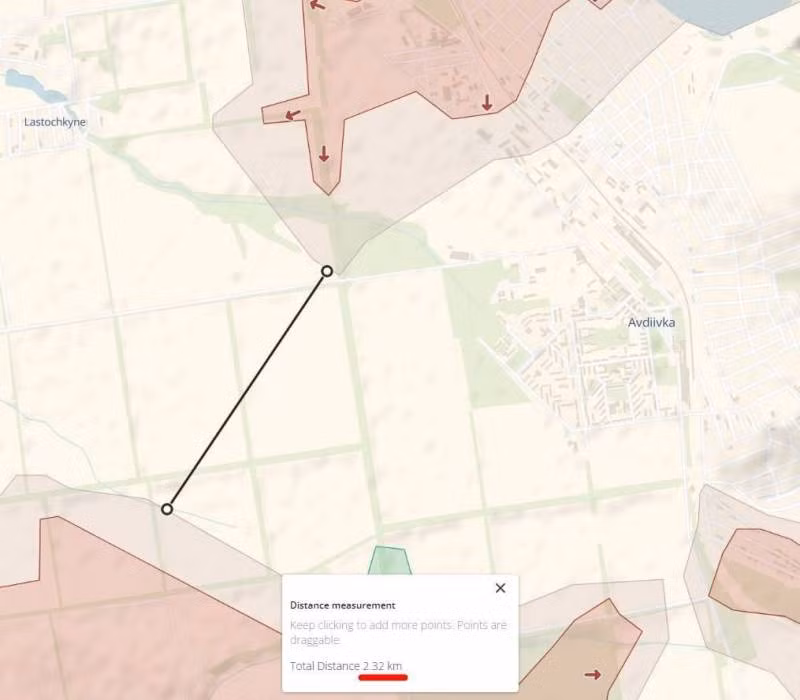Click the upper measurement point handle
Screen dimensions: 800x700
[x=327, y=271]
